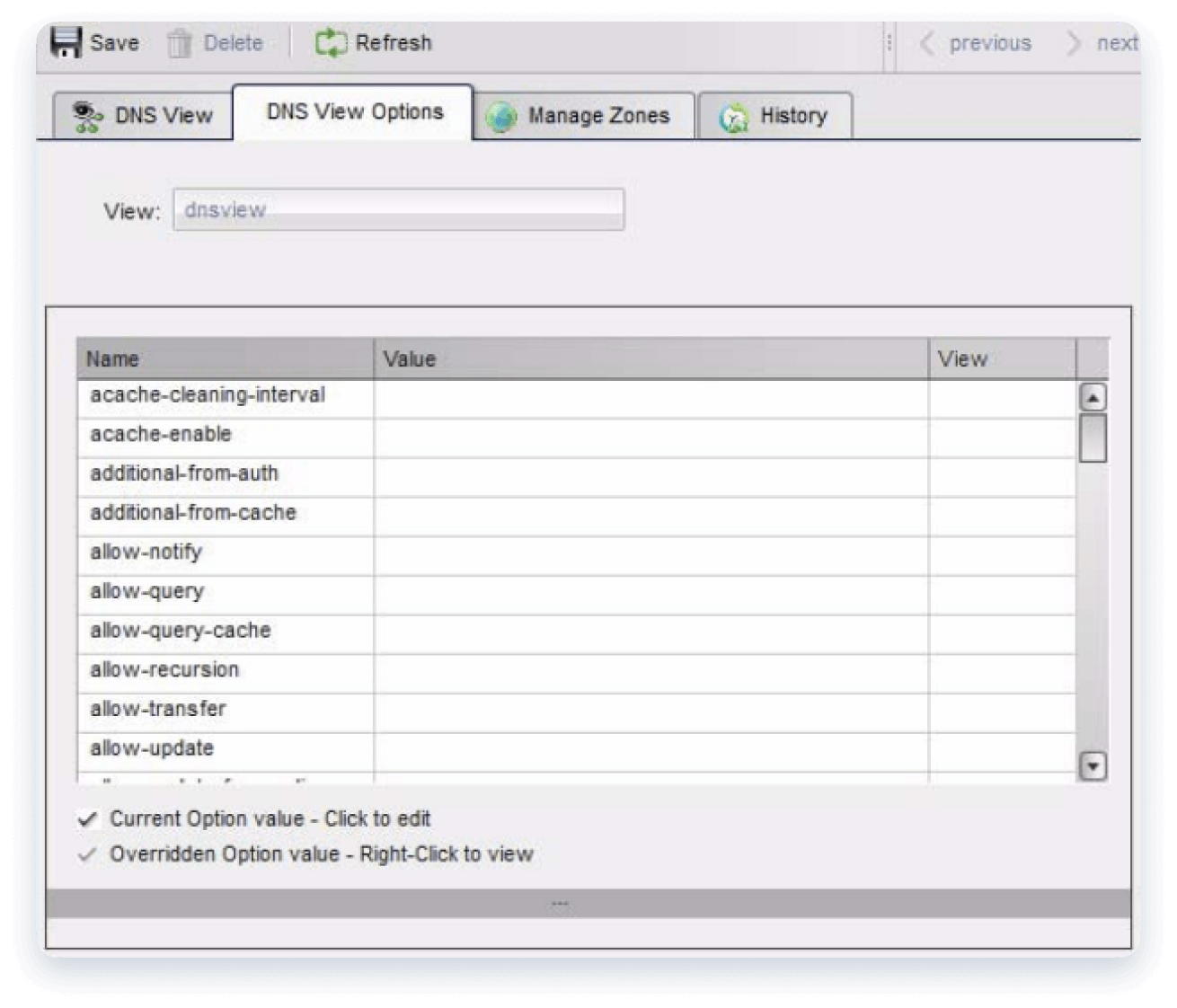
Task: Click the Manage Zones globe icon
Action: (500, 116)
